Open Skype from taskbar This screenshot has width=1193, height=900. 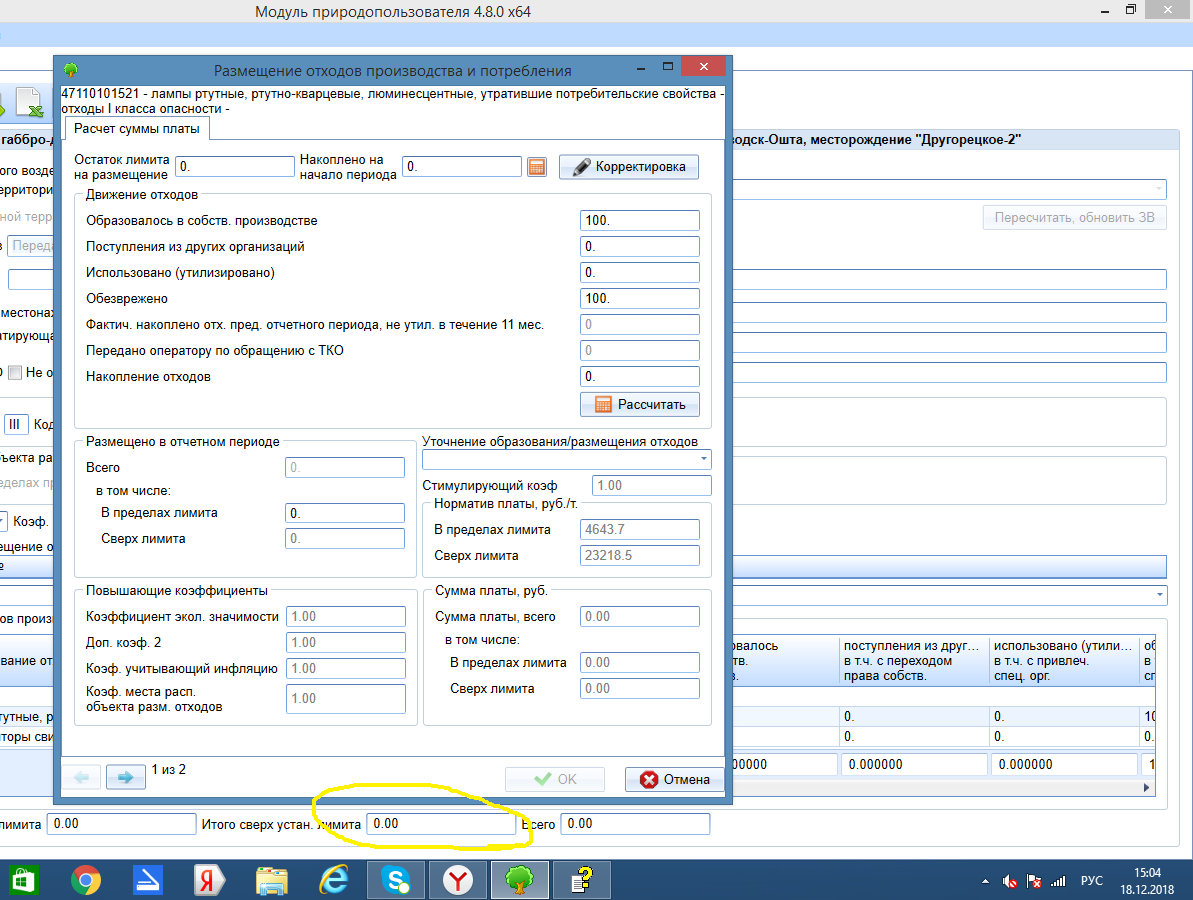tap(396, 881)
